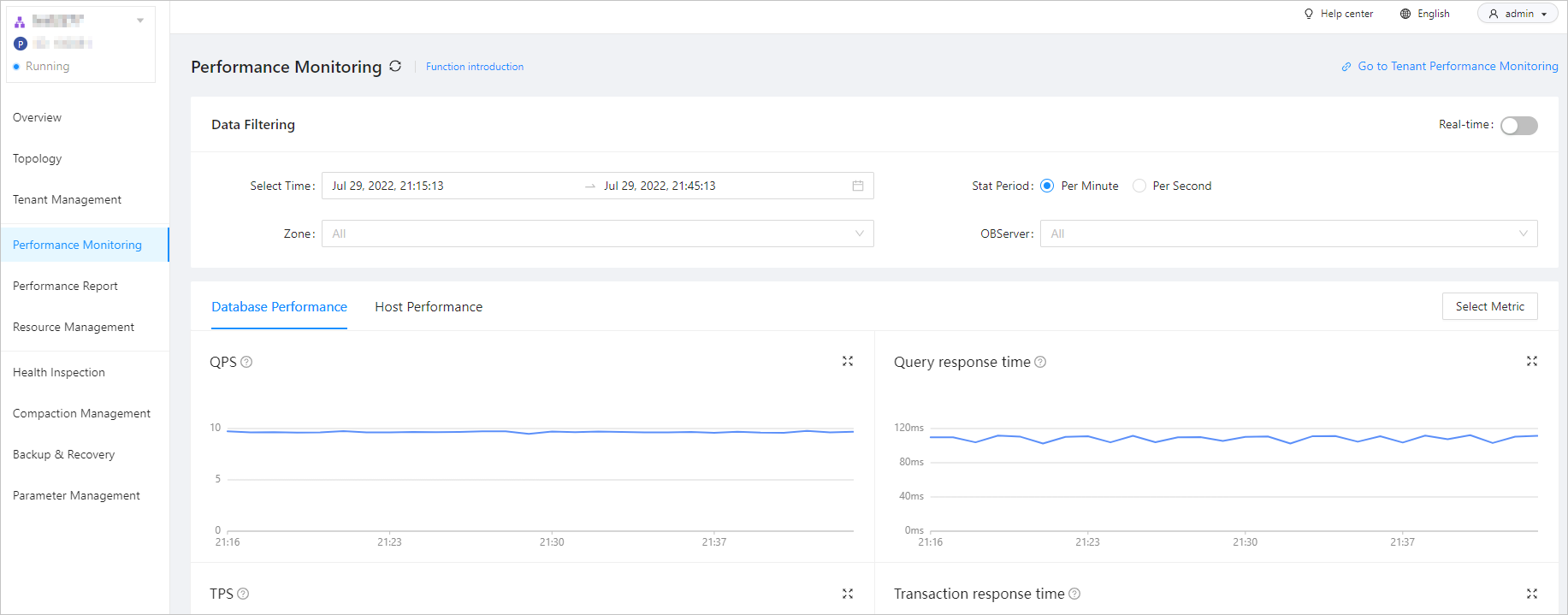The height and width of the screenshot is (615, 1568).
Task: Open the Zone dropdown
Action: (x=597, y=234)
